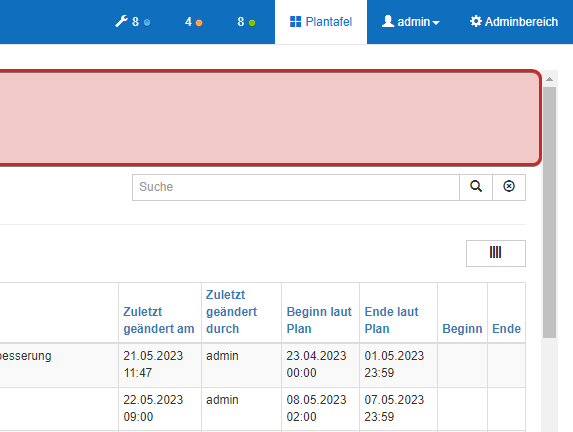Sort by Beginn column header

coord(462,329)
